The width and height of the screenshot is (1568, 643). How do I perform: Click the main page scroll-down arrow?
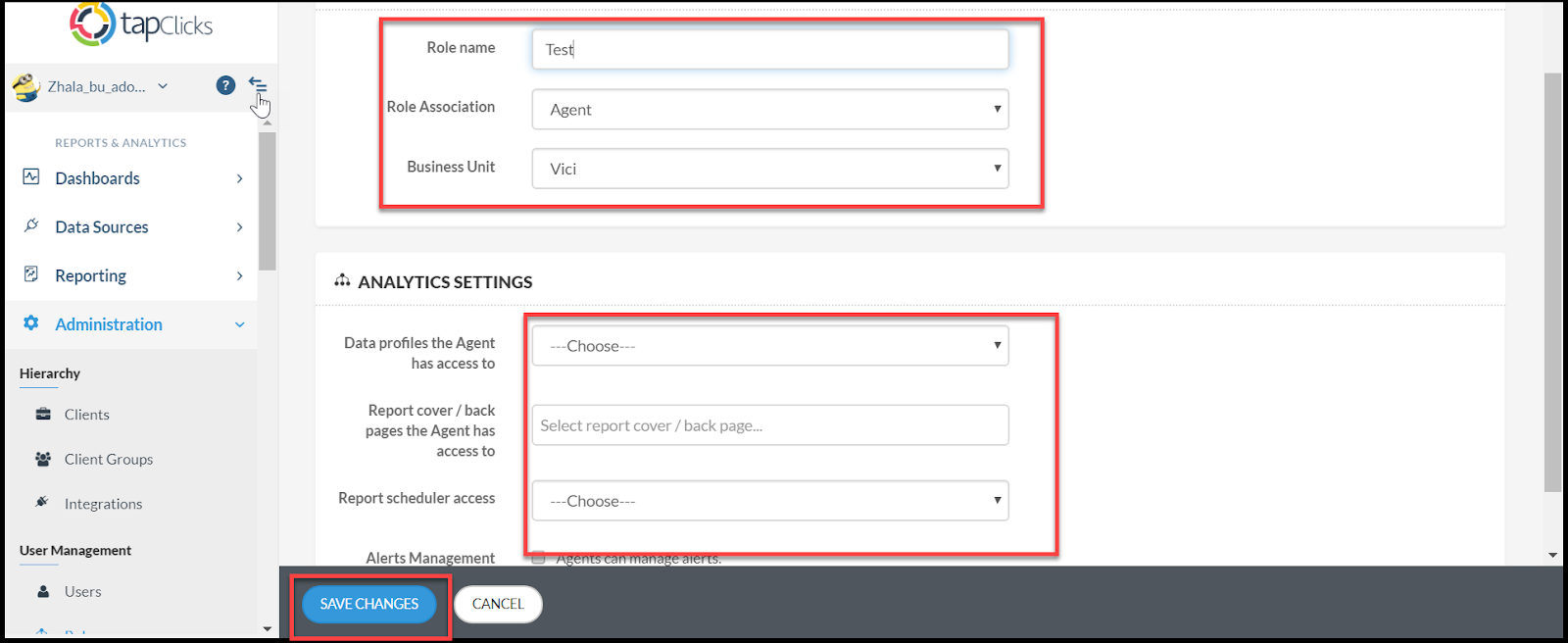(x=1553, y=555)
